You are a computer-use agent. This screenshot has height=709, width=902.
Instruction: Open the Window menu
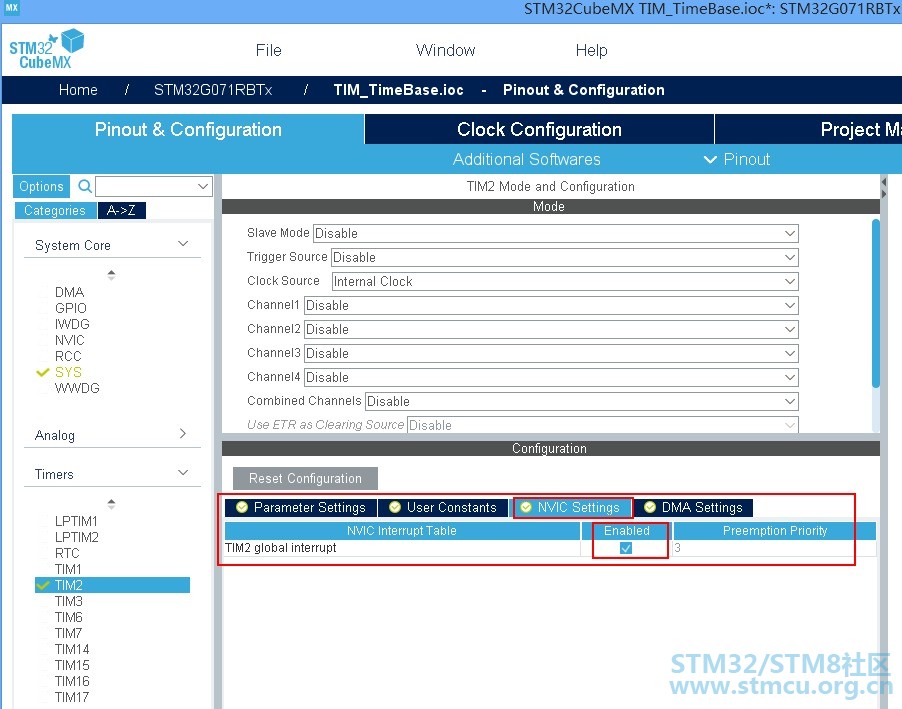pos(446,51)
